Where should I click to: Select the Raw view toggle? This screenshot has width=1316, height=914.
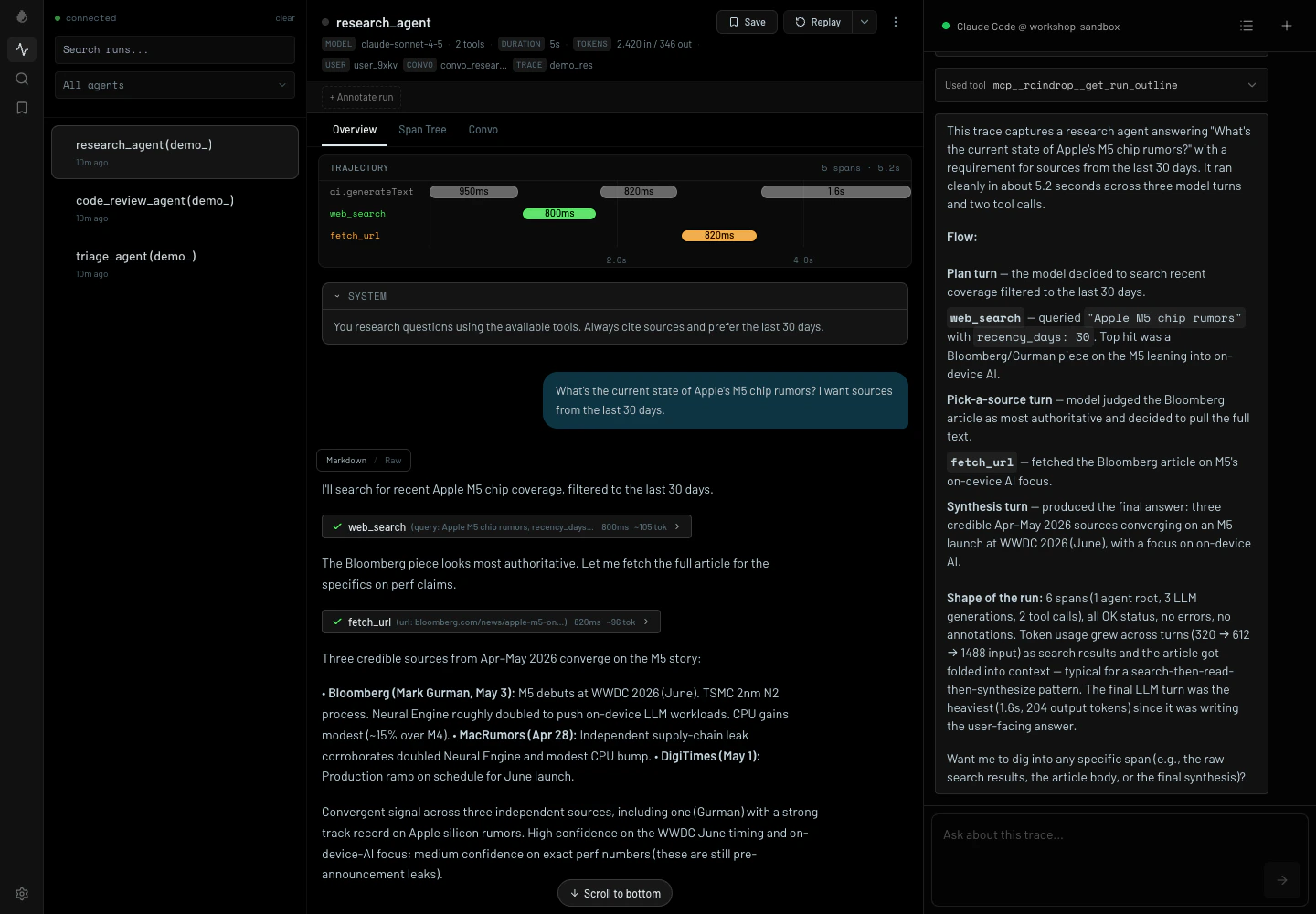tap(393, 460)
